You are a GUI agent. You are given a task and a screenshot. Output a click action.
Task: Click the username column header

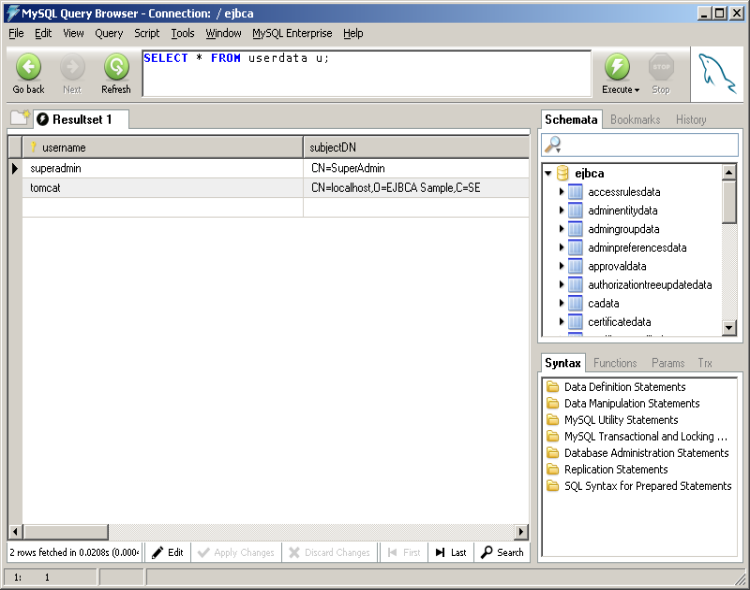[x=162, y=147]
